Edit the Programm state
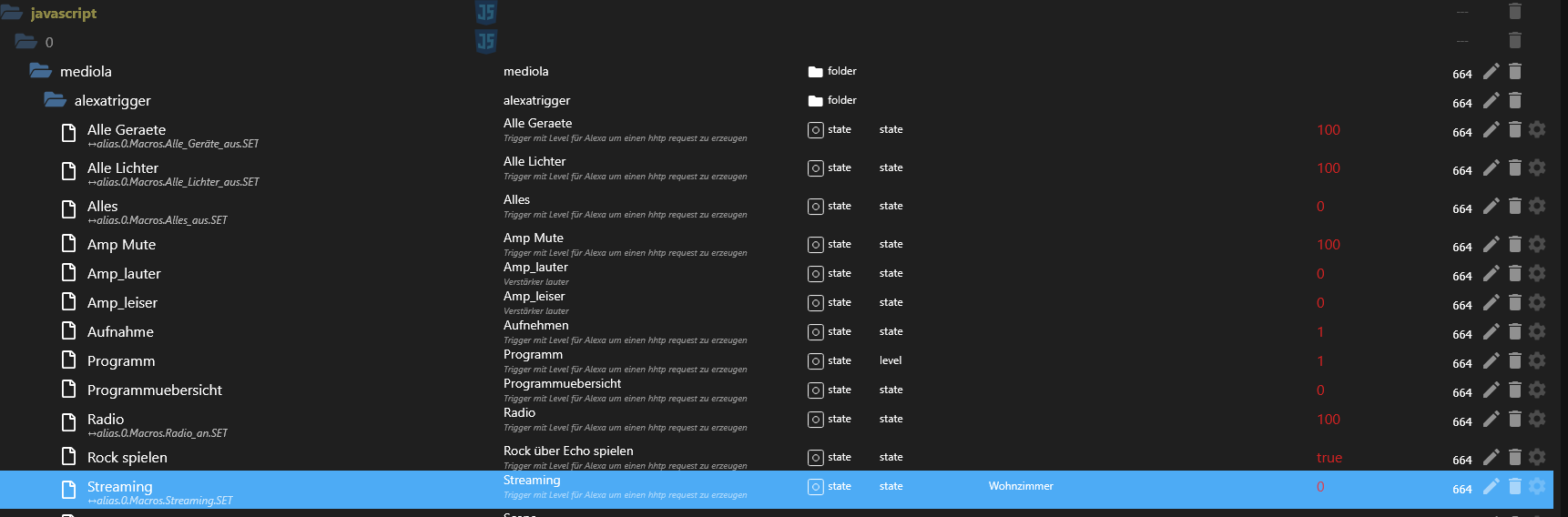Viewport: 1568px width, 517px height. (x=1491, y=360)
